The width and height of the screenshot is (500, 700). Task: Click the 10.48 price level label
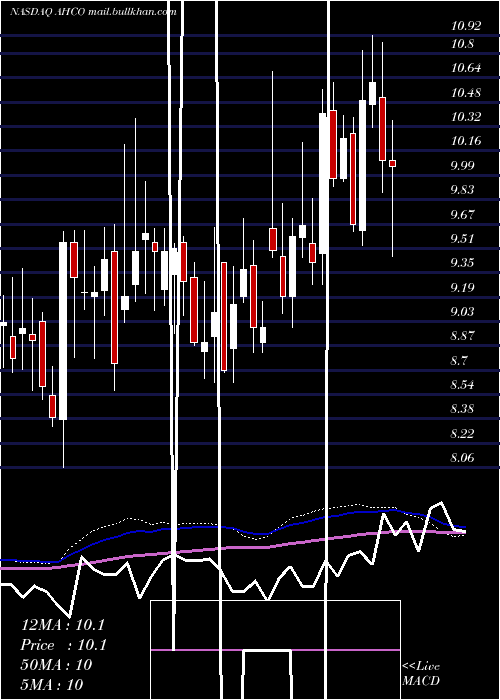pos(466,93)
